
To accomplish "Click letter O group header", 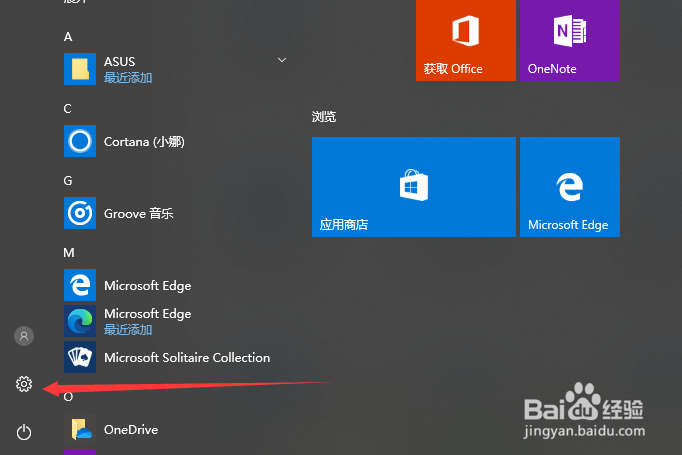I will (x=68, y=397).
